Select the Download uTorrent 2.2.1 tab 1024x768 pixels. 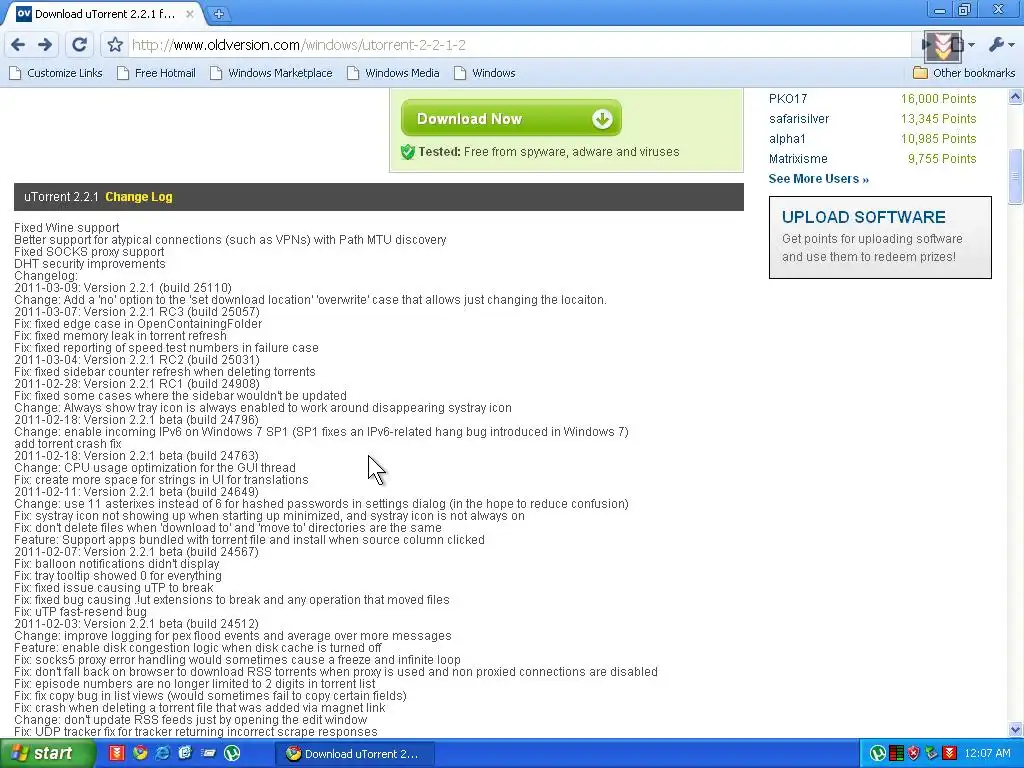click(x=104, y=14)
